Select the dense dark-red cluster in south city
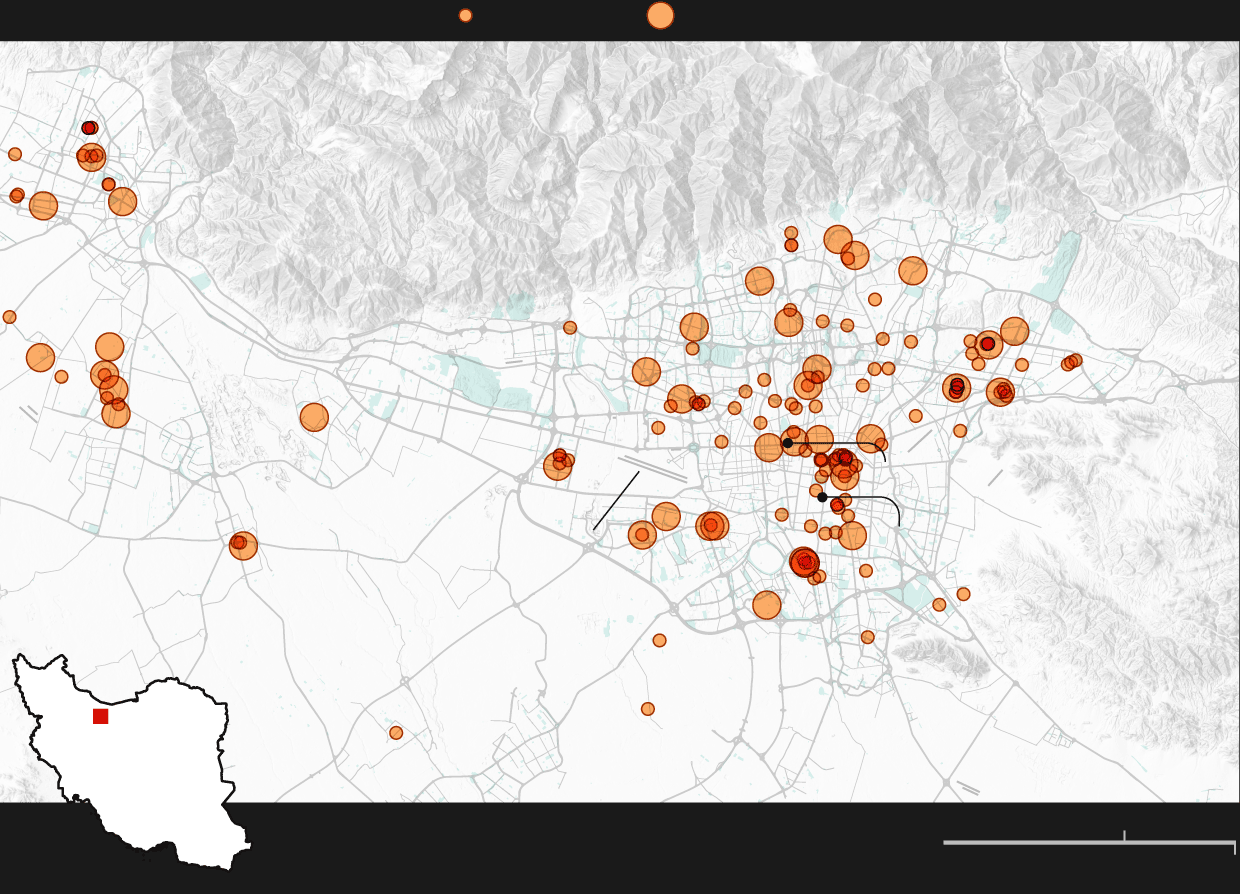The height and width of the screenshot is (894, 1240). 805,562
